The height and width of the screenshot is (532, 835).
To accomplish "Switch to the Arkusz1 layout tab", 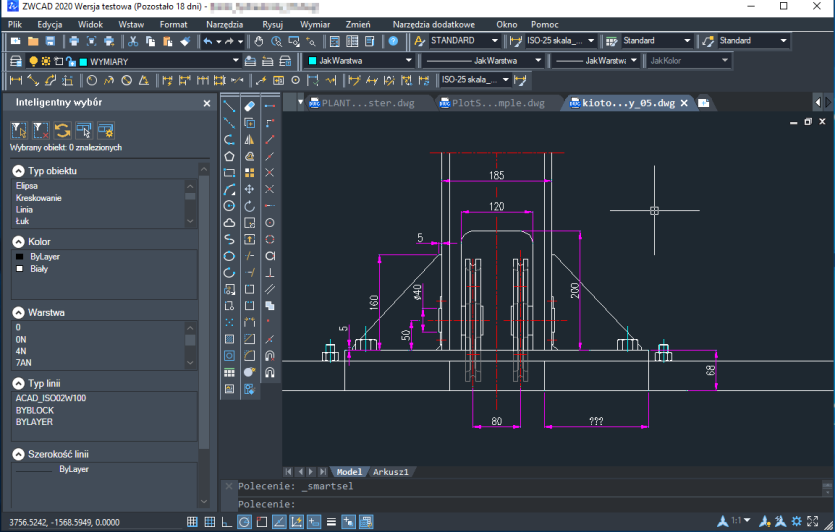I will click(391, 472).
